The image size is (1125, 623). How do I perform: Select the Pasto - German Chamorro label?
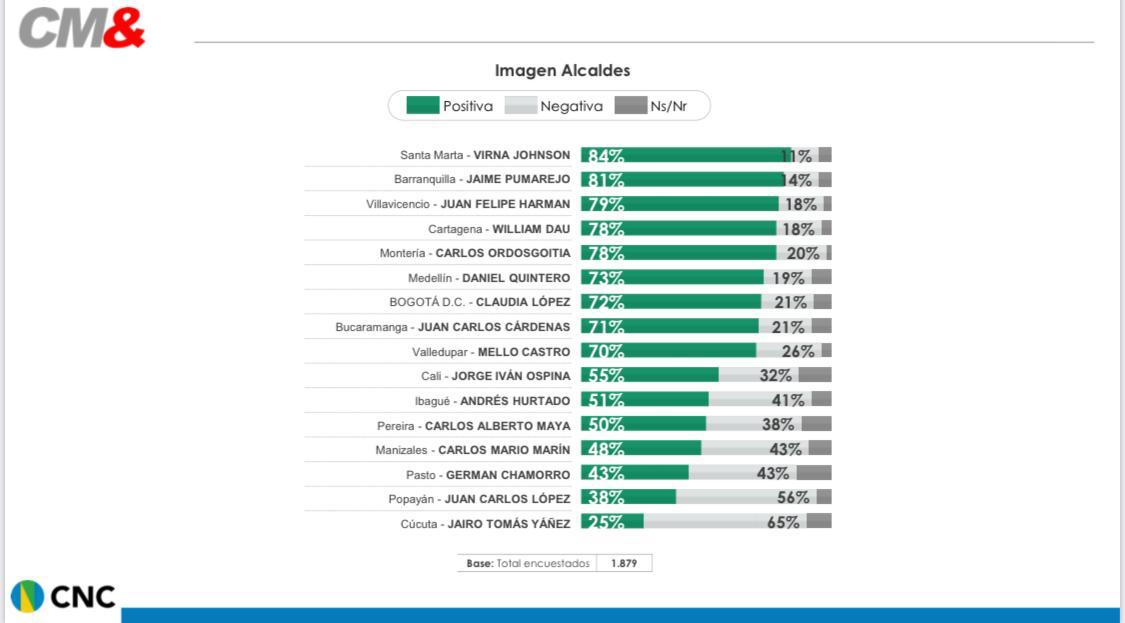488,475
